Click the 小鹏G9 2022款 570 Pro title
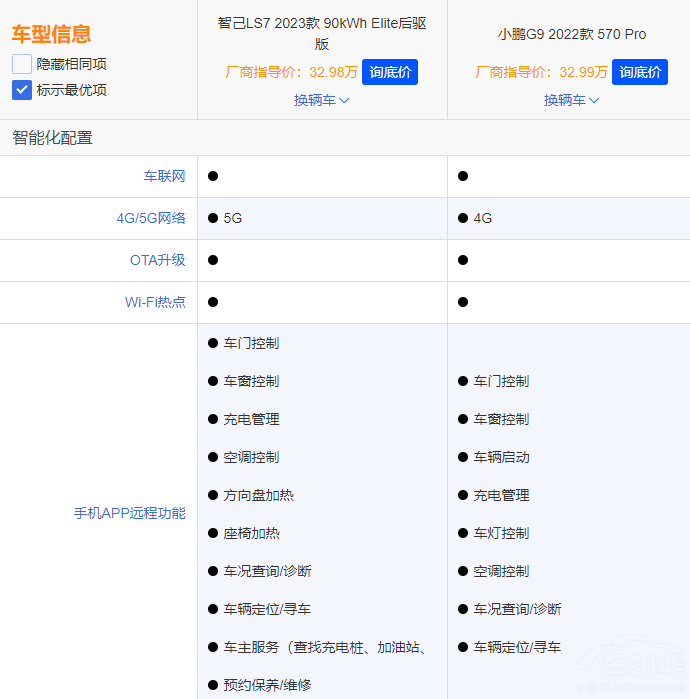 (571, 34)
